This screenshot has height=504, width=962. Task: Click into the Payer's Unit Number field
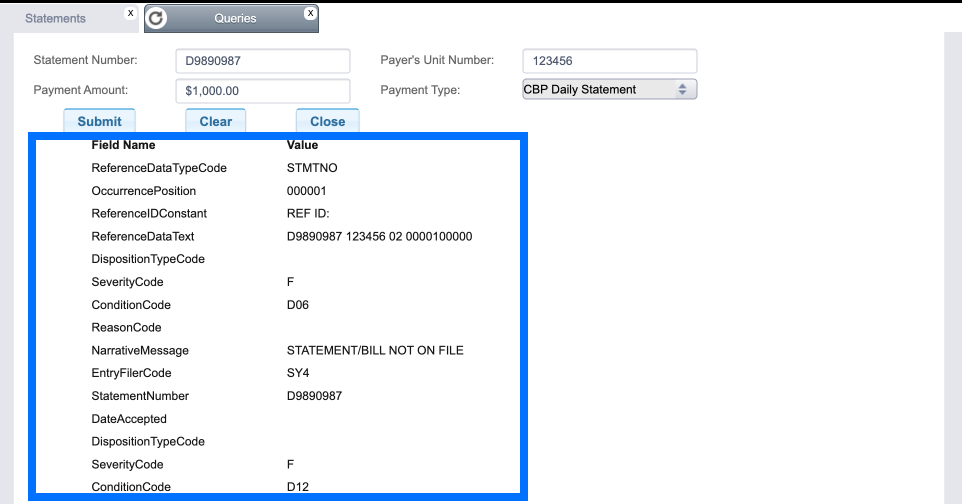pyautogui.click(x=609, y=61)
